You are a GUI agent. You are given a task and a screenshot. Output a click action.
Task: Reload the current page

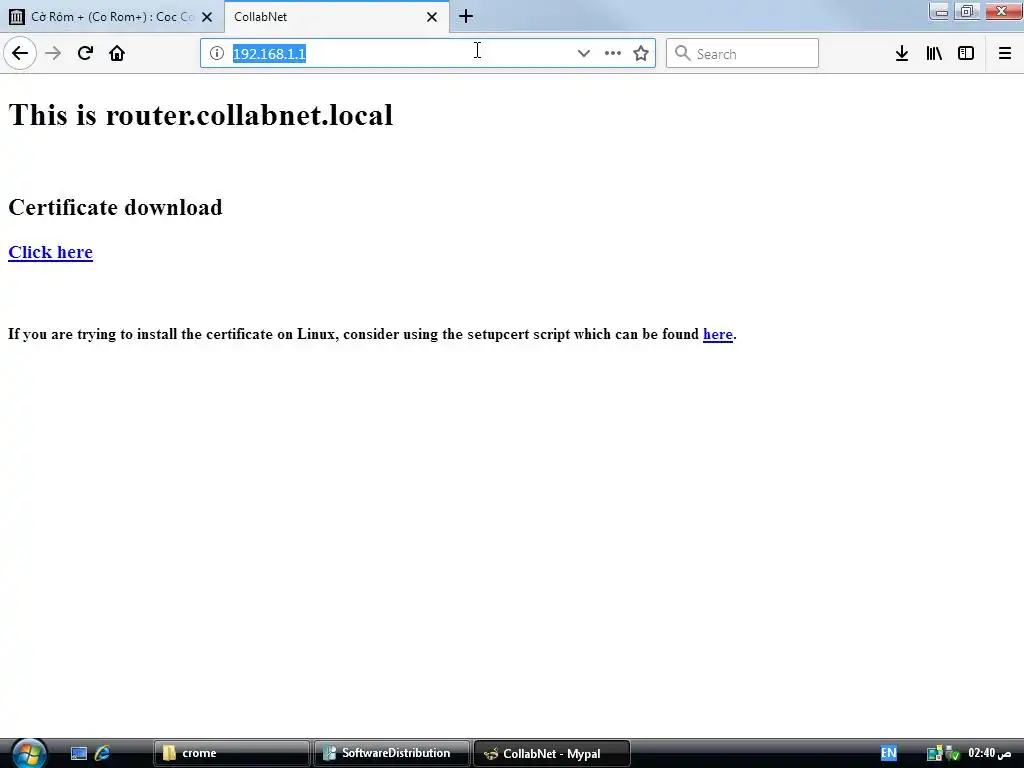[85, 54]
